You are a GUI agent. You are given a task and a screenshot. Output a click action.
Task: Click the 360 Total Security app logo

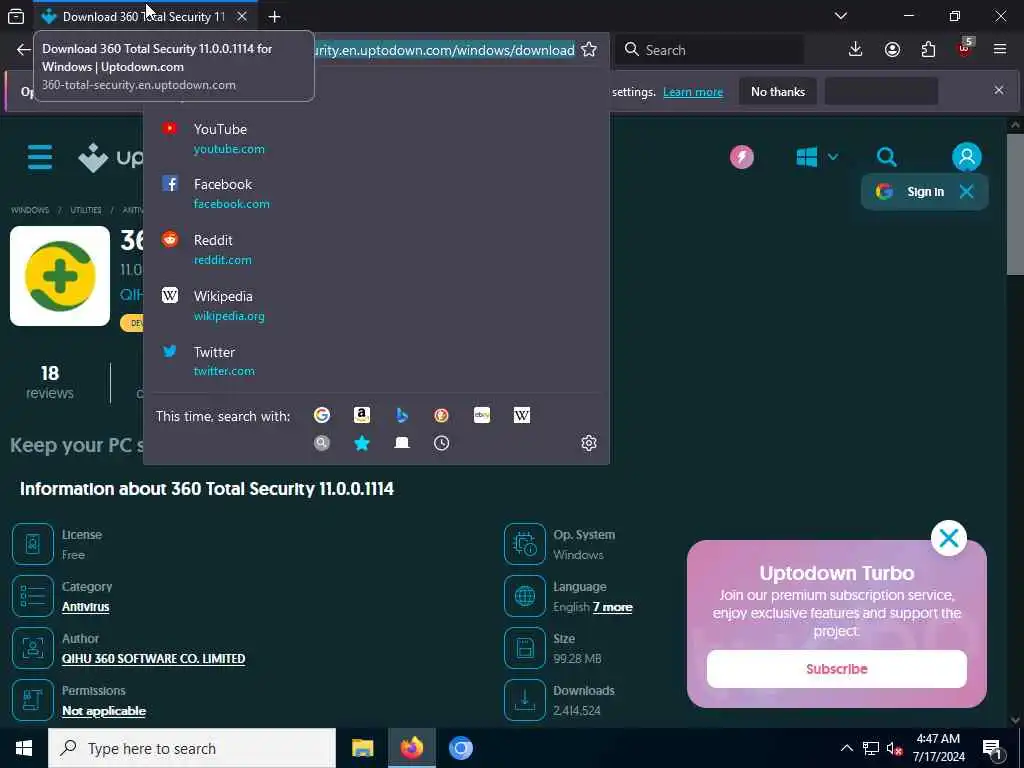[60, 276]
